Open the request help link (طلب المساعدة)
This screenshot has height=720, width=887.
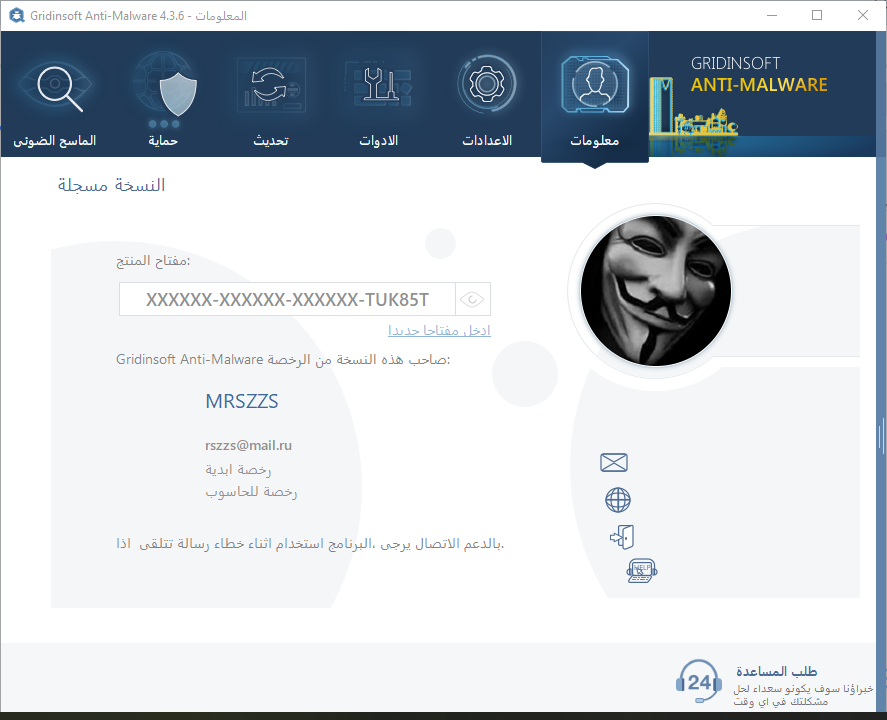click(776, 671)
